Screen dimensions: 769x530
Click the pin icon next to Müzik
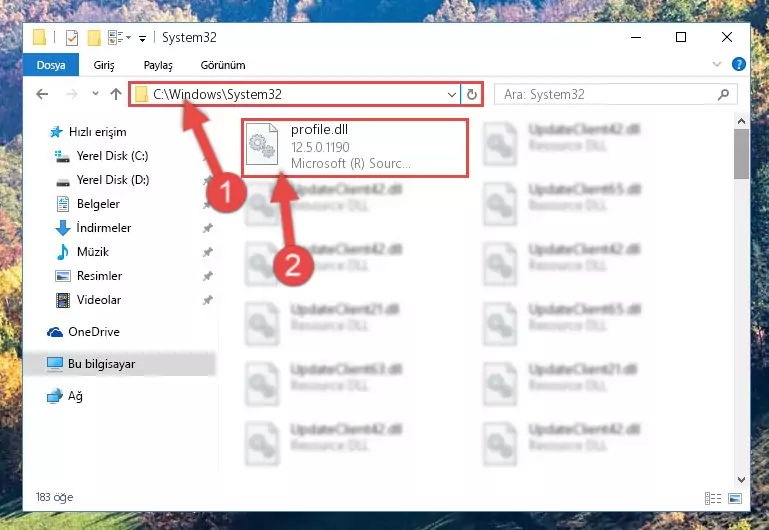(208, 252)
